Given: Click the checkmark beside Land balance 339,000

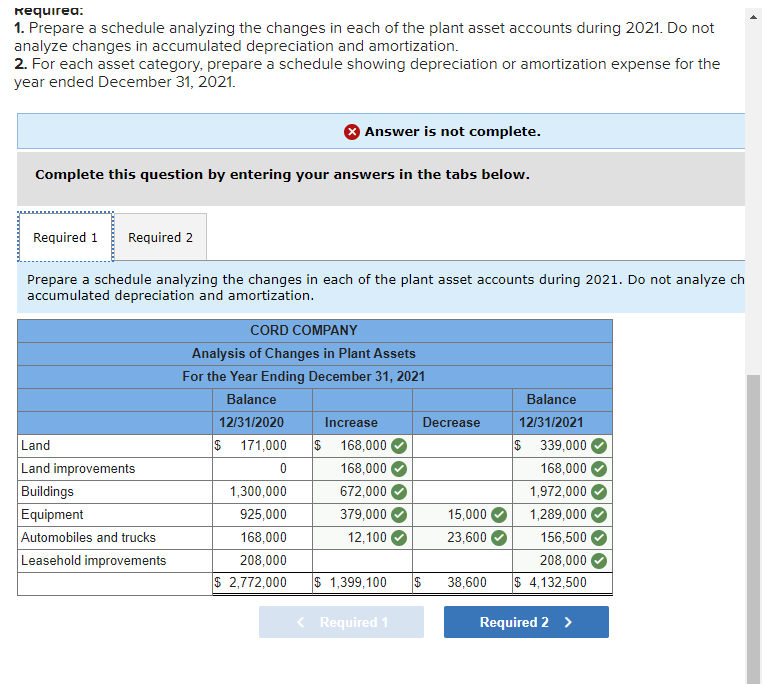Looking at the screenshot, I should point(599,446).
